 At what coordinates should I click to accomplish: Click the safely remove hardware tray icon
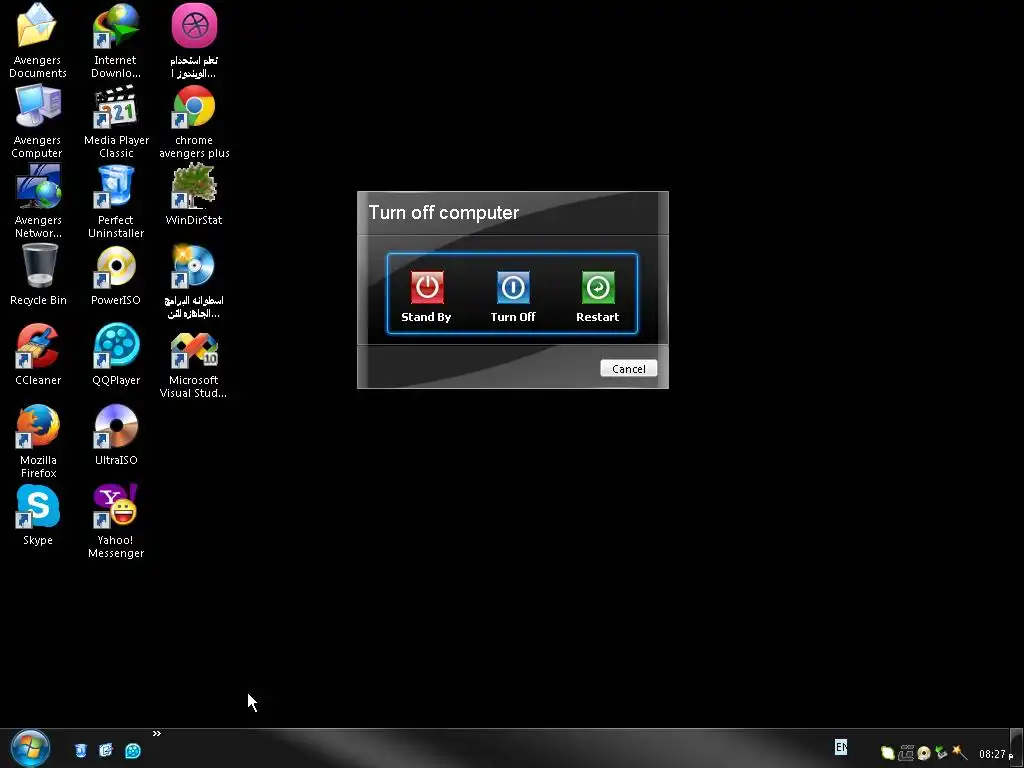(941, 753)
